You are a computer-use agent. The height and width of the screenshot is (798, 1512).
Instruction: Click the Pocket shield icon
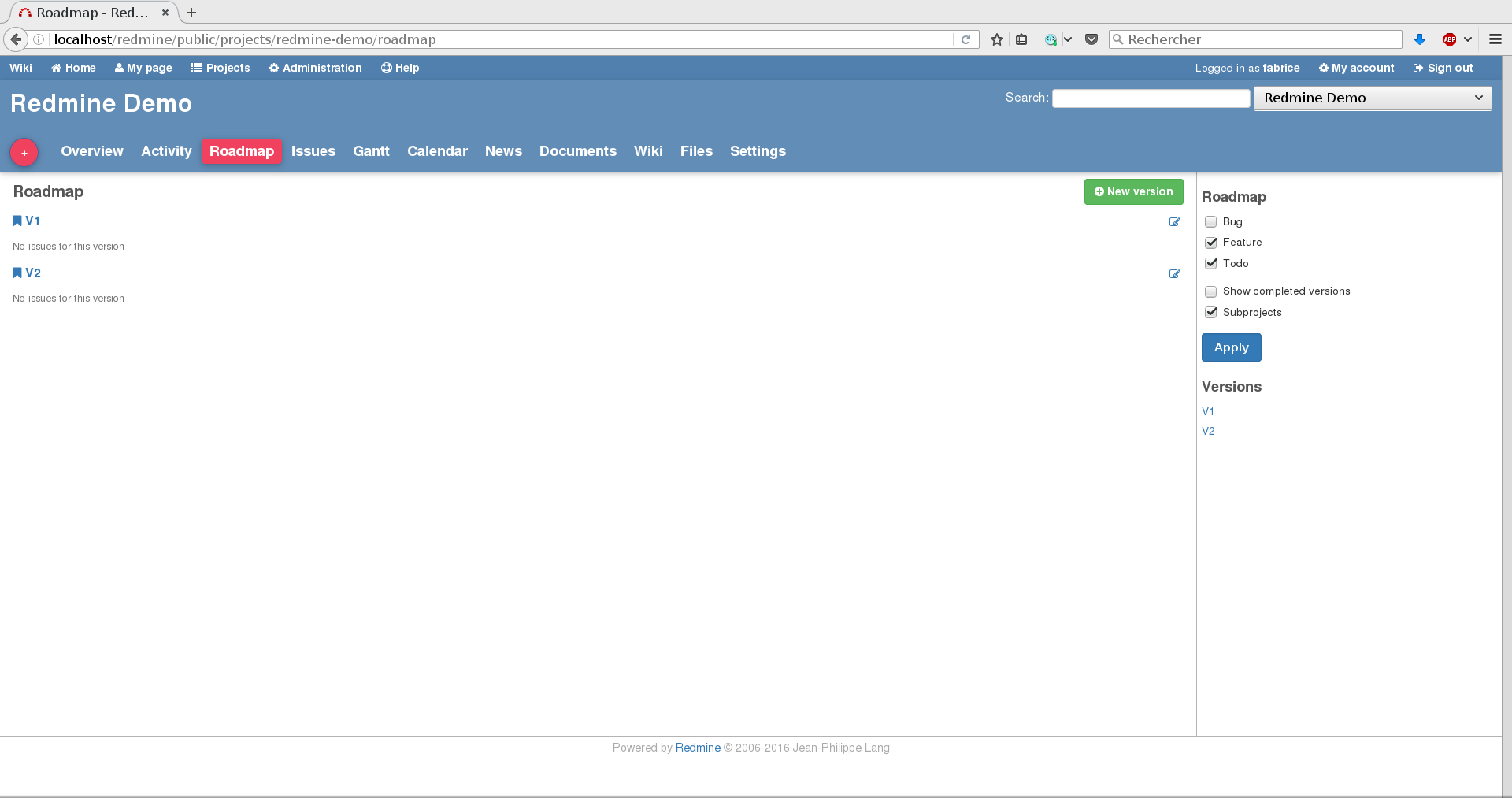1091,39
